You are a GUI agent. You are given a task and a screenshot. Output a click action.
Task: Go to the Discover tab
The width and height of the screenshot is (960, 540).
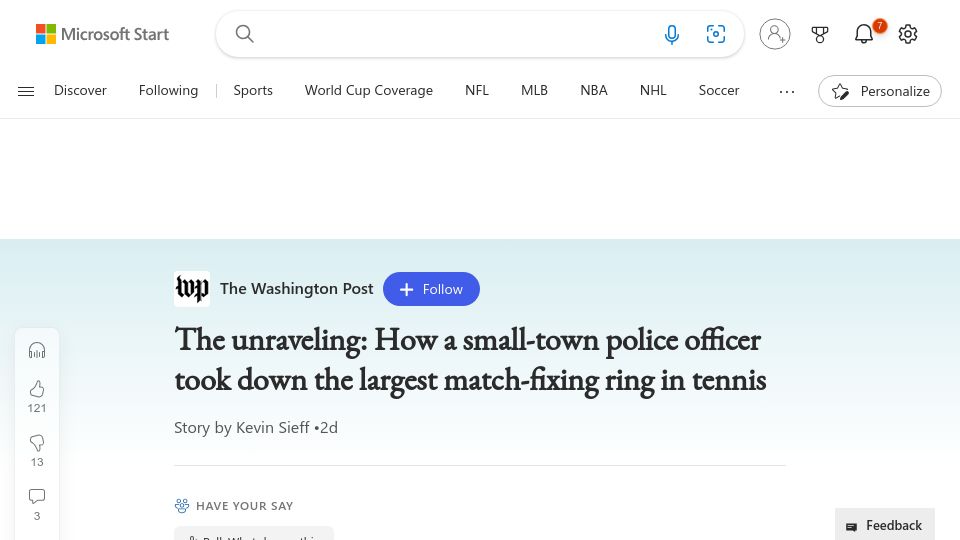tap(80, 91)
